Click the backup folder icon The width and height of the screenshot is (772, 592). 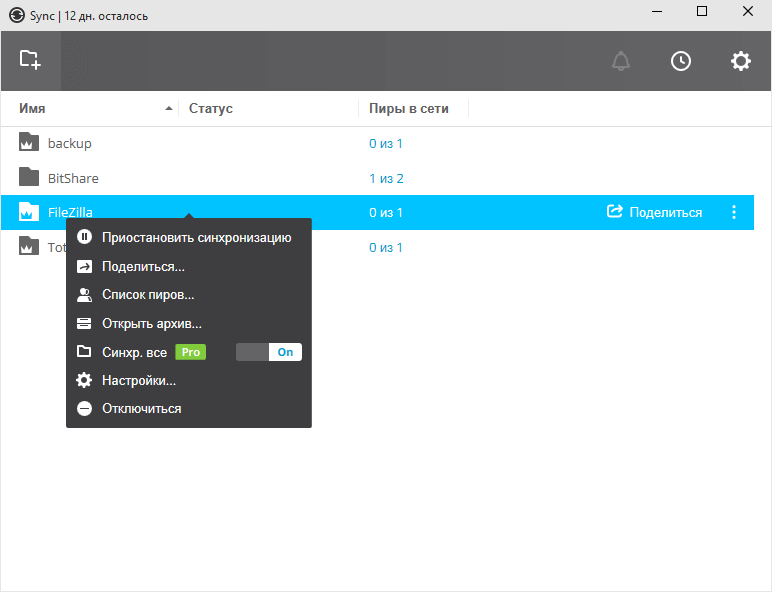(29, 142)
